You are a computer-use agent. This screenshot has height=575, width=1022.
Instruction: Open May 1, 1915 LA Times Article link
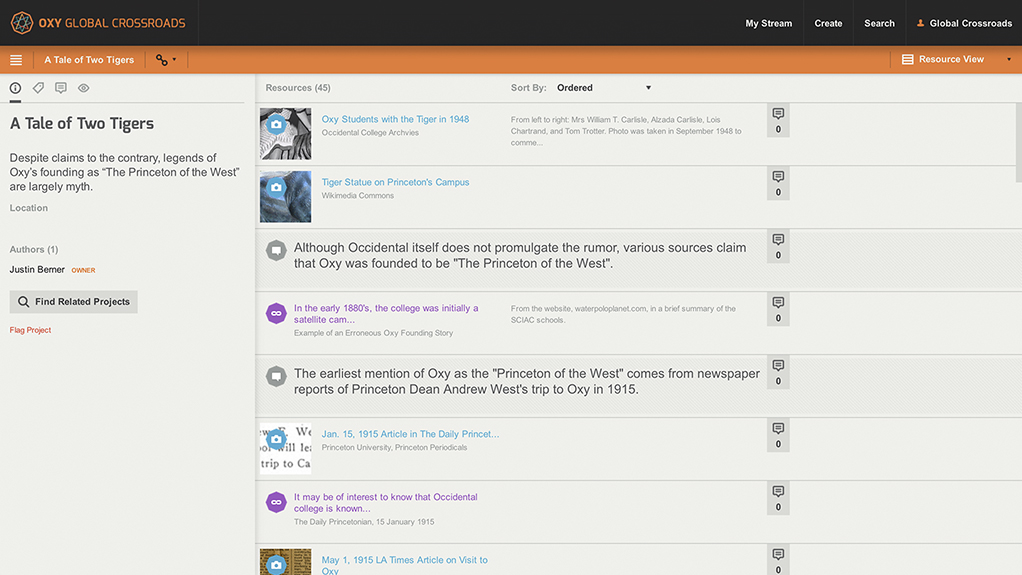pyautogui.click(x=404, y=565)
